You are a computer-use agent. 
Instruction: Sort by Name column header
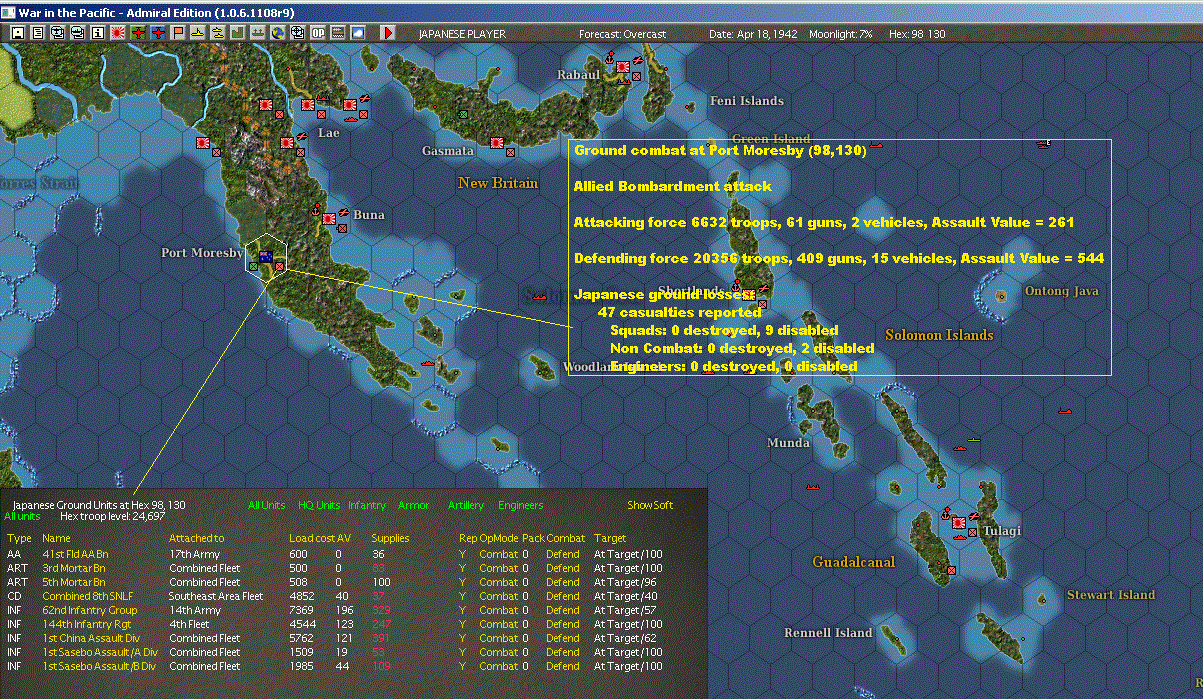coord(57,539)
